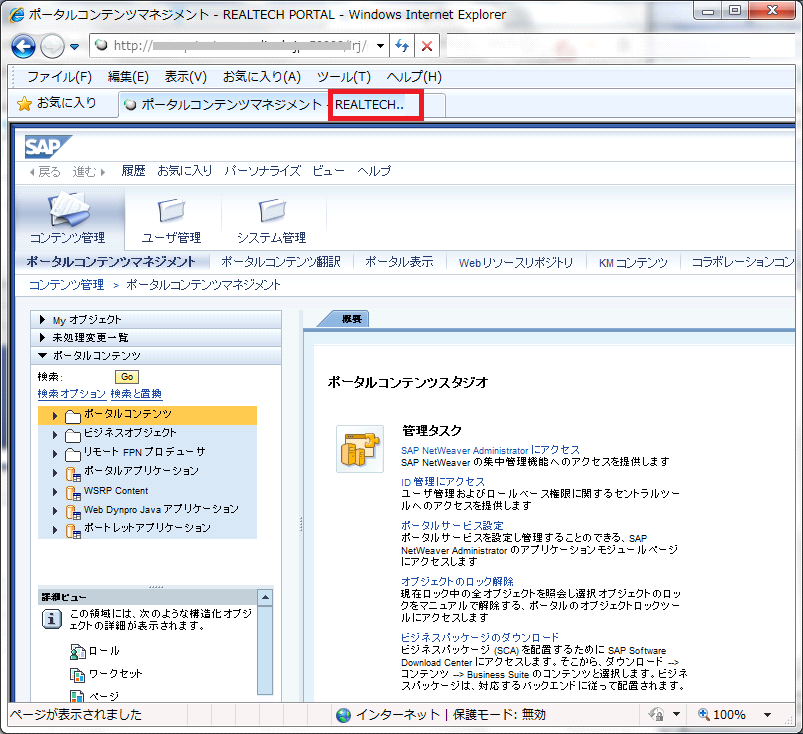The width and height of the screenshot is (803, 734).
Task: Click the お気に入り star favorites button
Action: click(x=56, y=103)
